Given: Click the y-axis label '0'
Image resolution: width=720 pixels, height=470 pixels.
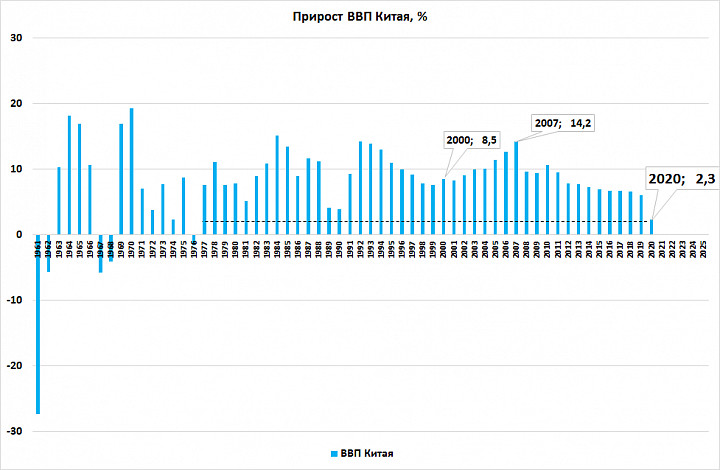Looking at the screenshot, I should (x=19, y=235).
